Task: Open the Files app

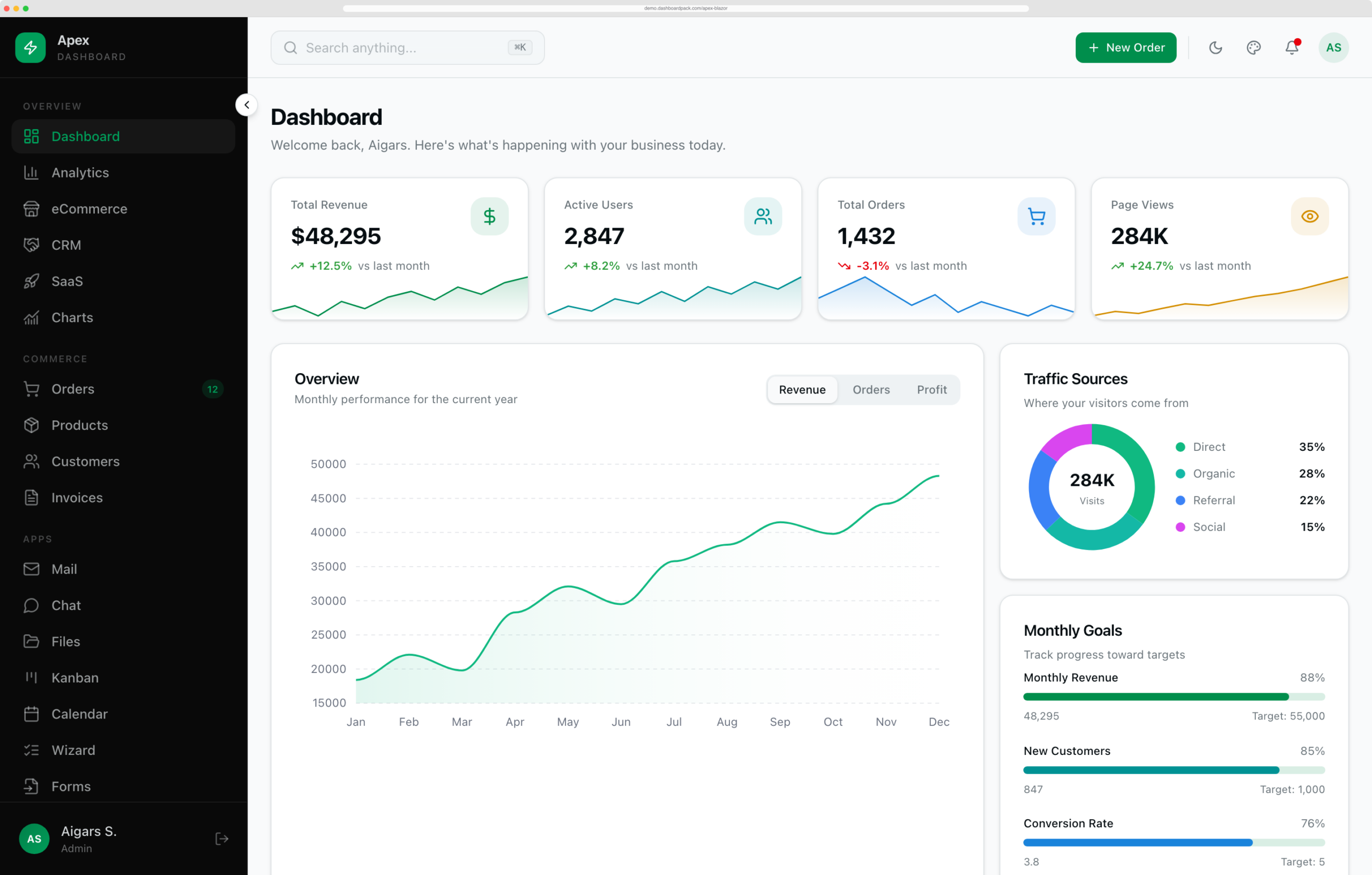Action: click(x=123, y=641)
